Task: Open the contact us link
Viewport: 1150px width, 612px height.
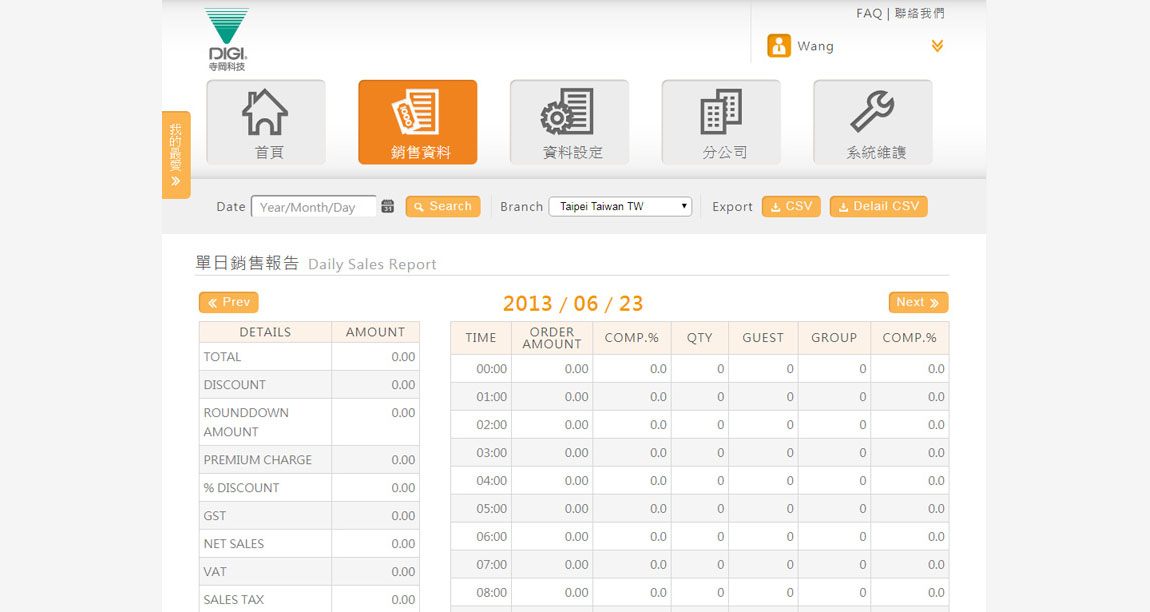Action: 919,13
